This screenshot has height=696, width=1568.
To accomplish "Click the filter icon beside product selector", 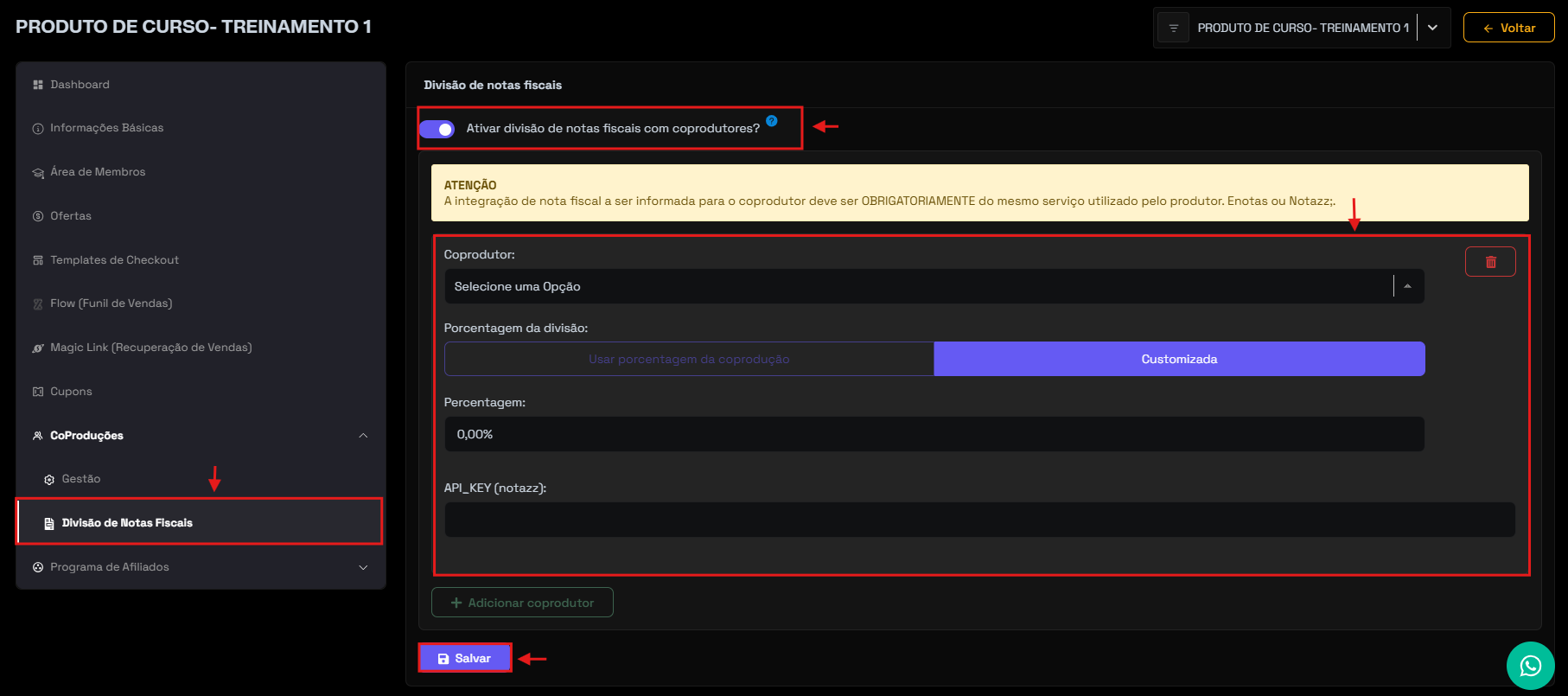I will (x=1173, y=29).
